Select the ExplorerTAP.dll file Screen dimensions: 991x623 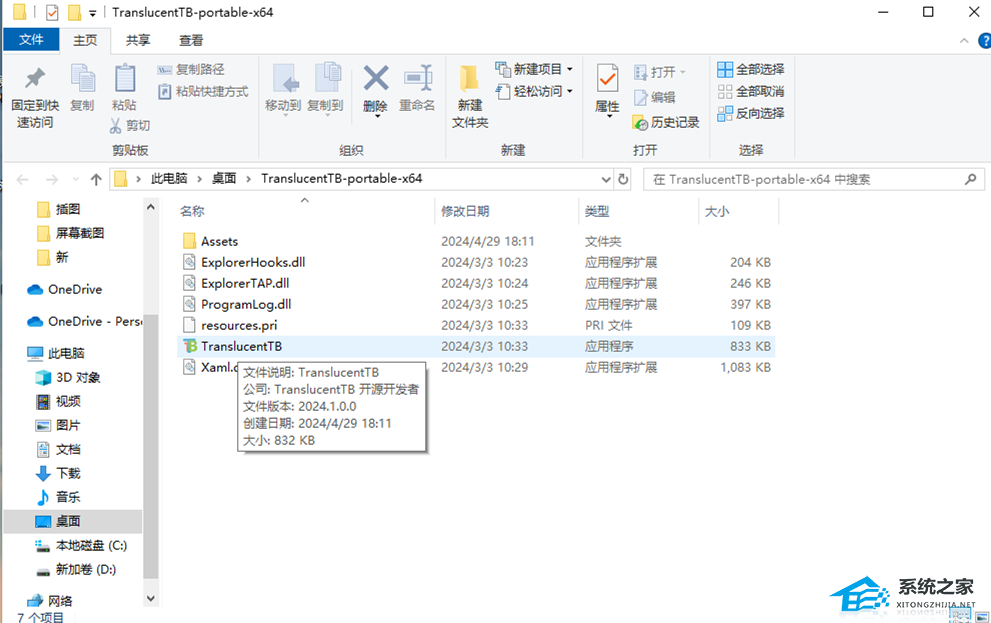click(x=245, y=283)
